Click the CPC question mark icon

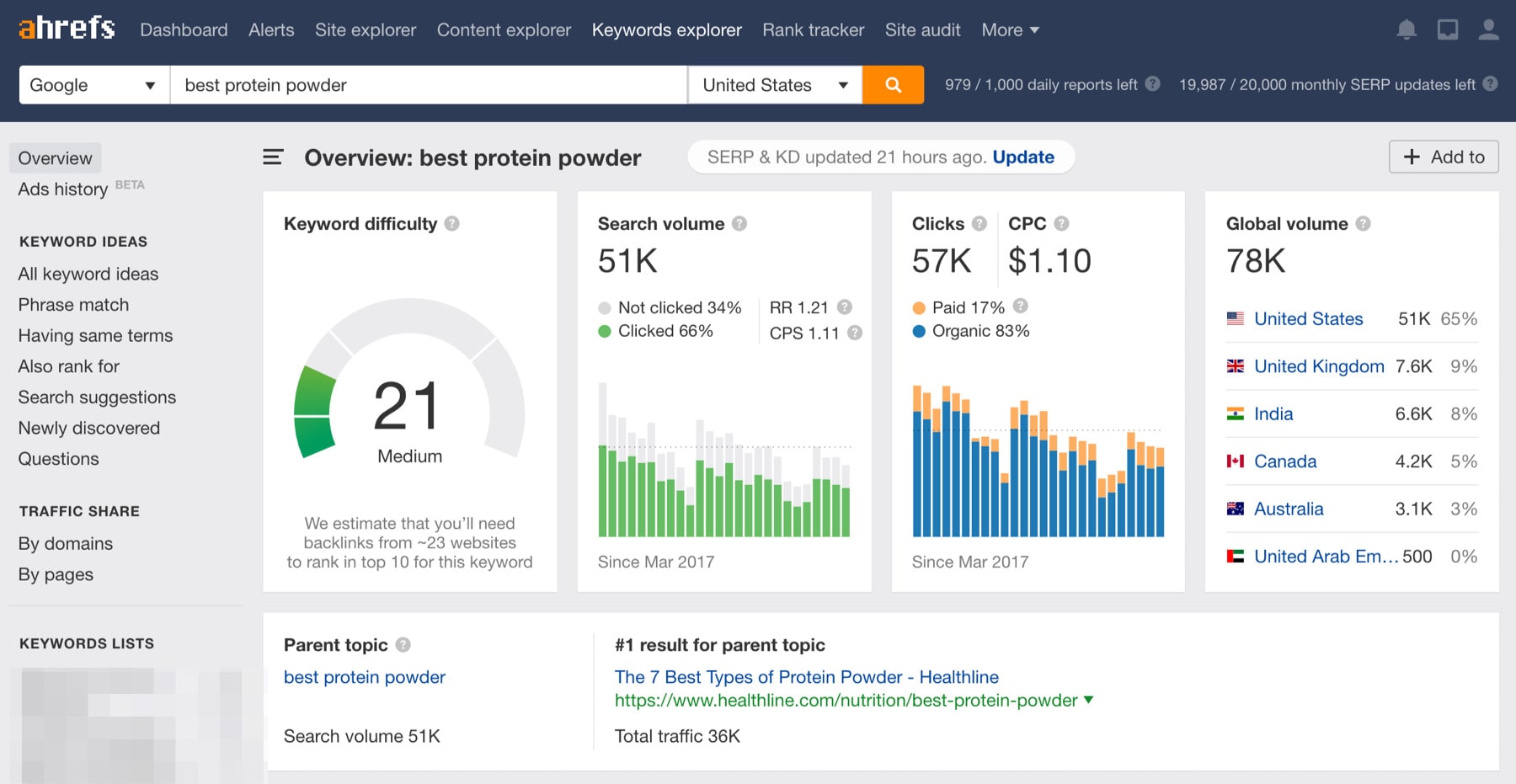click(x=1062, y=223)
